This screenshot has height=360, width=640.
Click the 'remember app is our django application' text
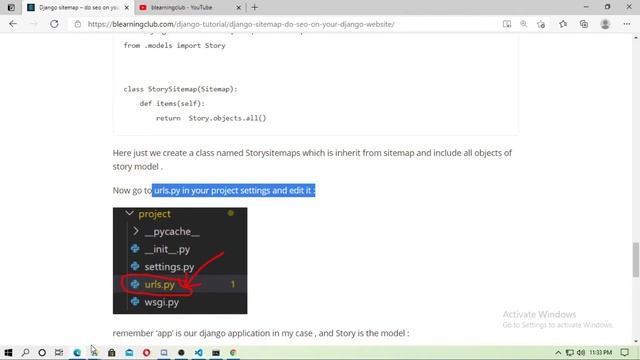(261, 333)
